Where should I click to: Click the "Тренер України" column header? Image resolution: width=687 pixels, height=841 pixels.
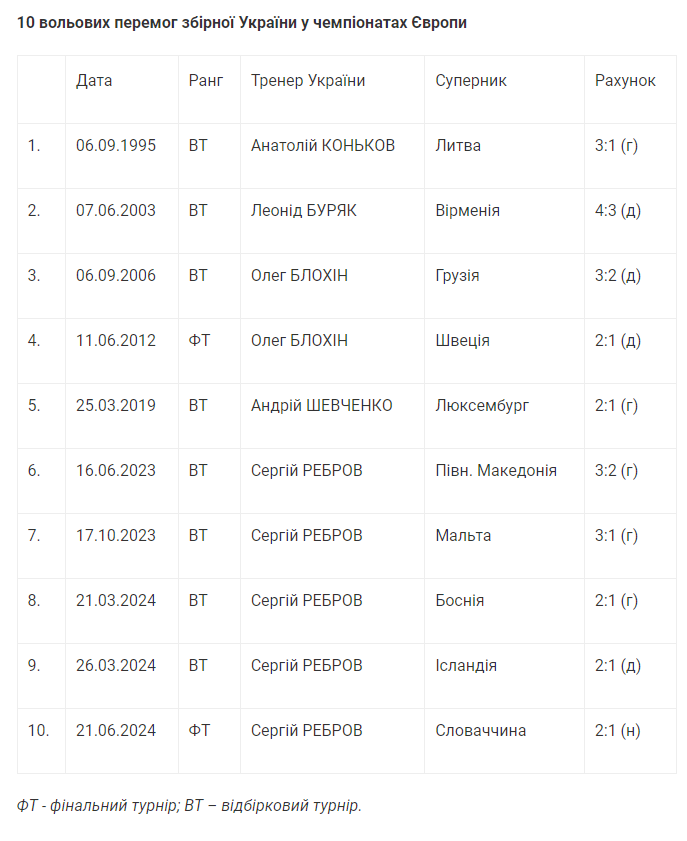pos(308,81)
